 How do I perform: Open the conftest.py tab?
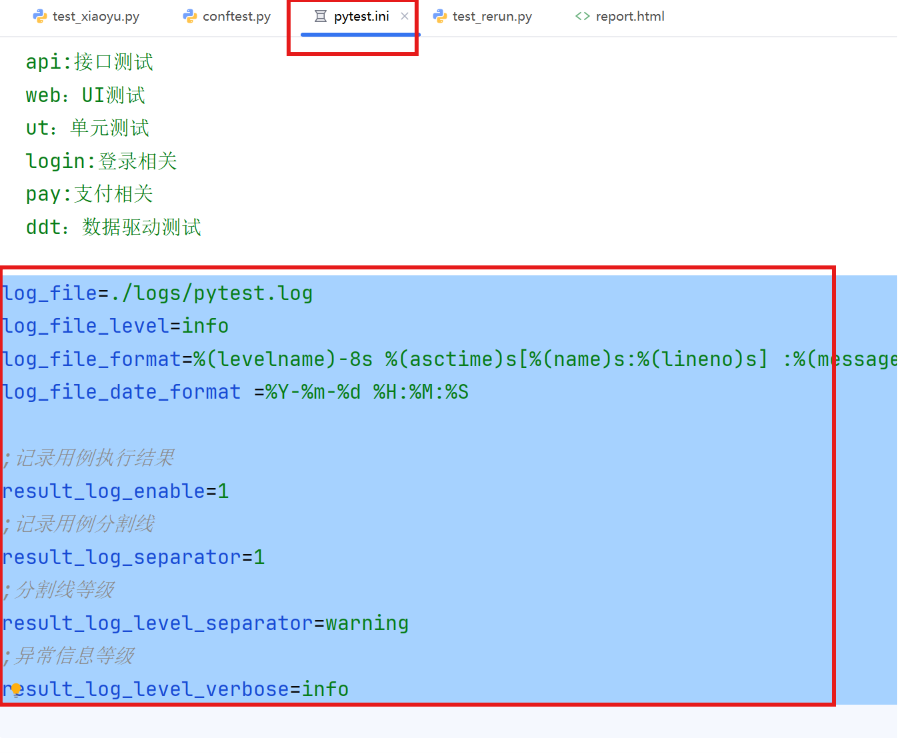227,17
